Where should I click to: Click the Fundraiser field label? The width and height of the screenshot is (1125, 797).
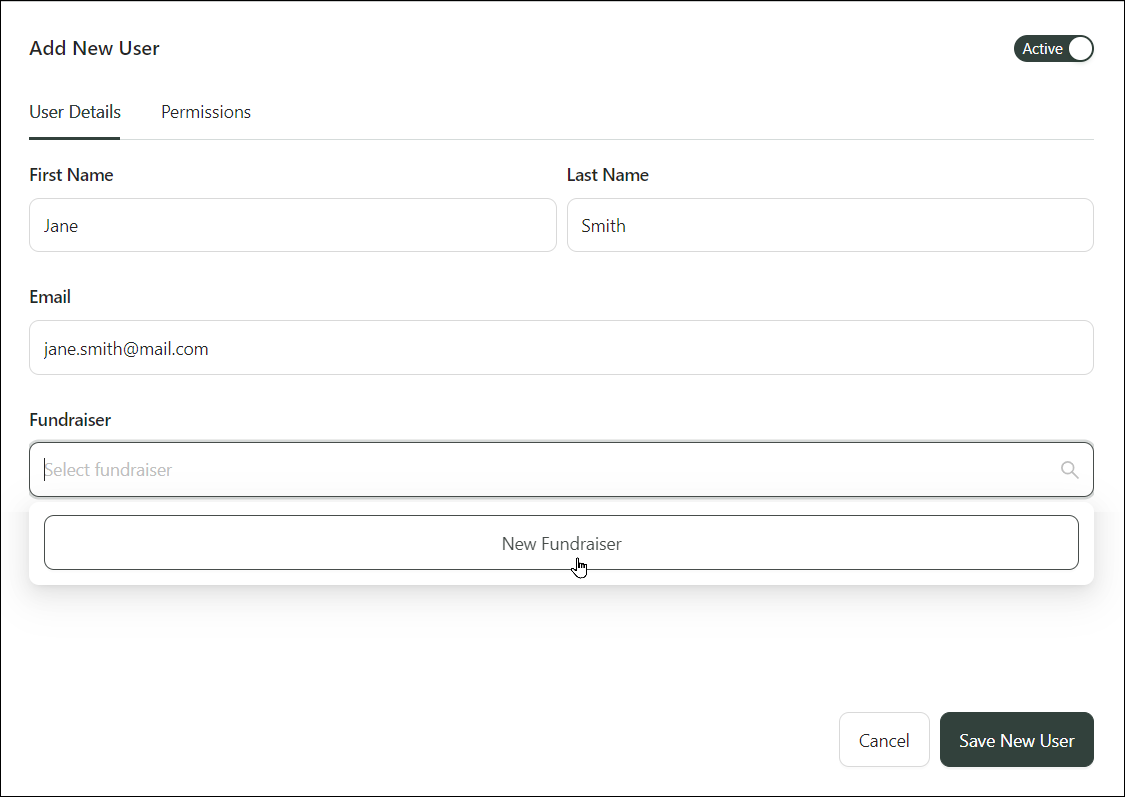pyautogui.click(x=70, y=420)
